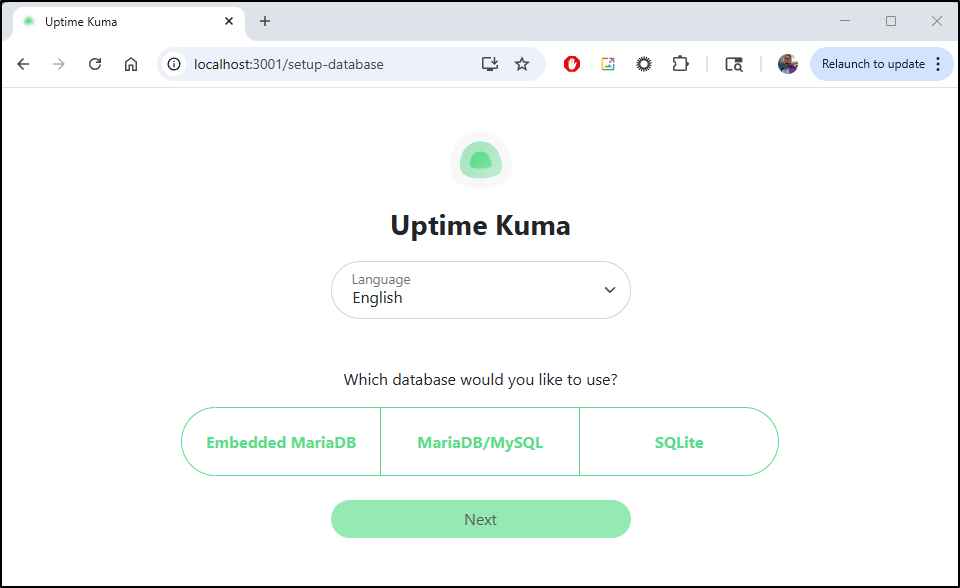
Task: Choose Embedded MariaDB database option
Action: [x=281, y=442]
